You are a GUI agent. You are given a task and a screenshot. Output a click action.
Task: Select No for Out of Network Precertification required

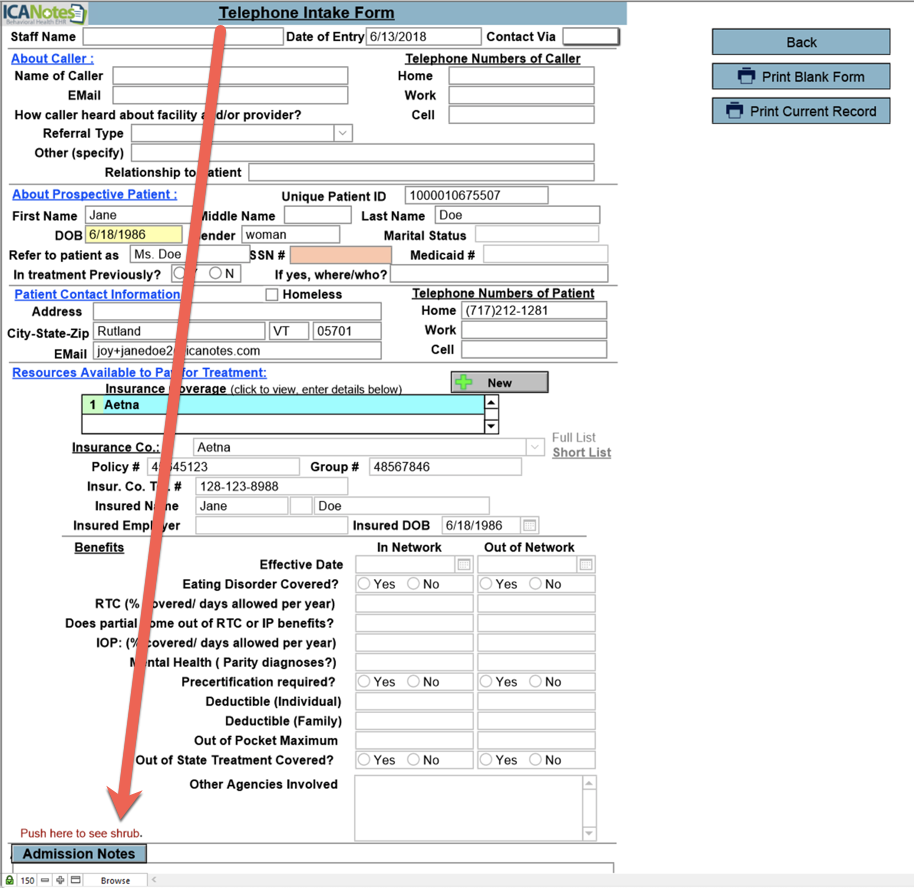pyautogui.click(x=536, y=682)
